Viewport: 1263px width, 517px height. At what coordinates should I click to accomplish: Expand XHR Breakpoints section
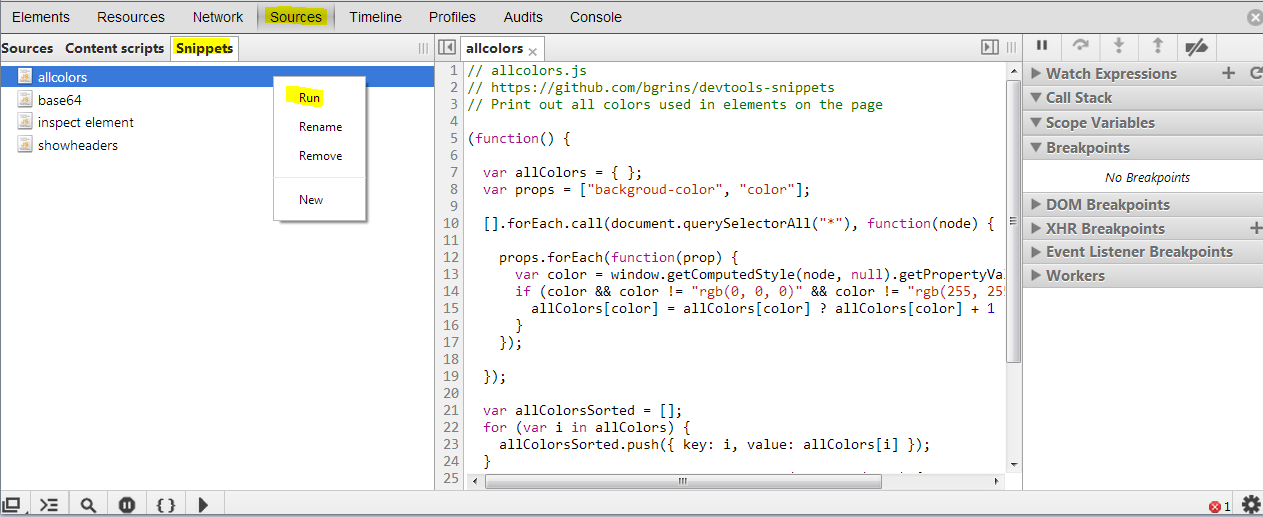coord(1036,228)
